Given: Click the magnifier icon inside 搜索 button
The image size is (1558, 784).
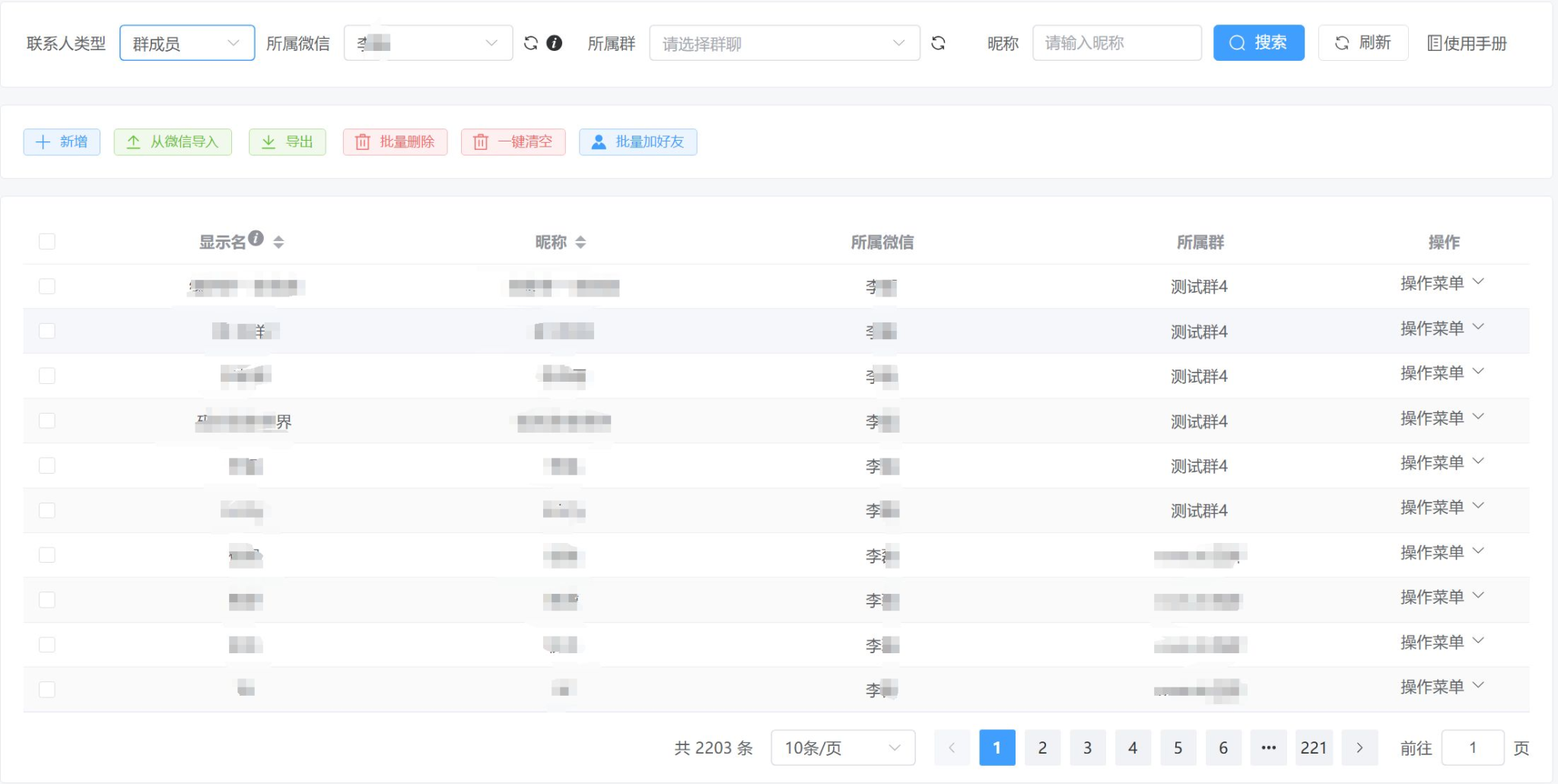Looking at the screenshot, I should 1235,43.
